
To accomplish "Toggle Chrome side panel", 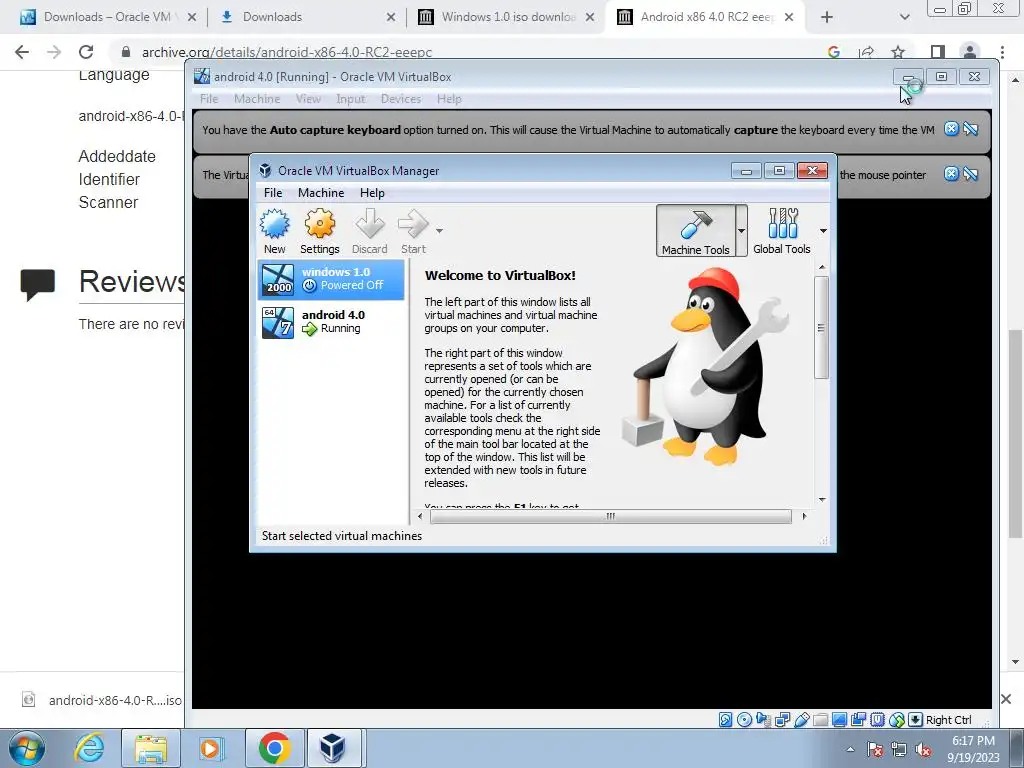I will [937, 52].
